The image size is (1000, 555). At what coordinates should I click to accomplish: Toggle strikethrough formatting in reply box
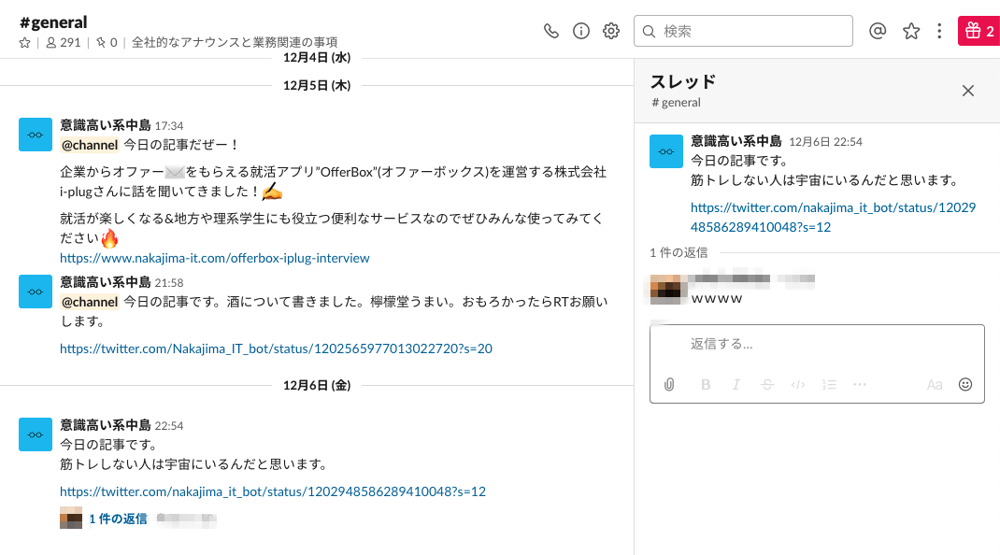(767, 384)
